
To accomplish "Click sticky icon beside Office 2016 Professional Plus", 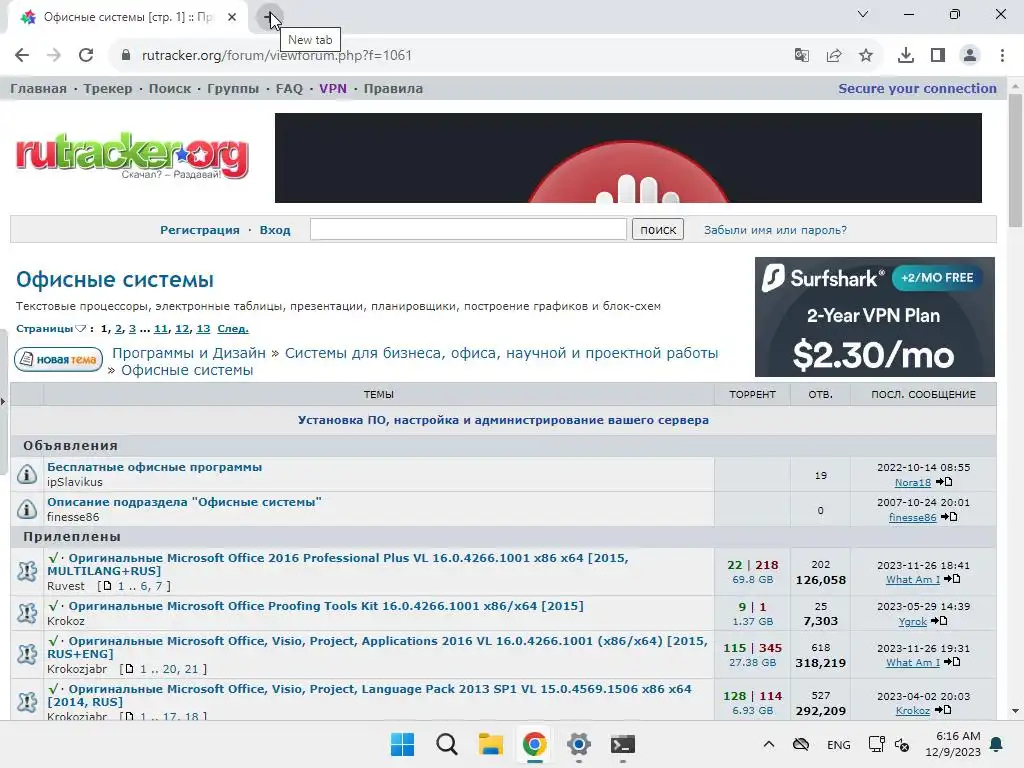I will [27, 571].
